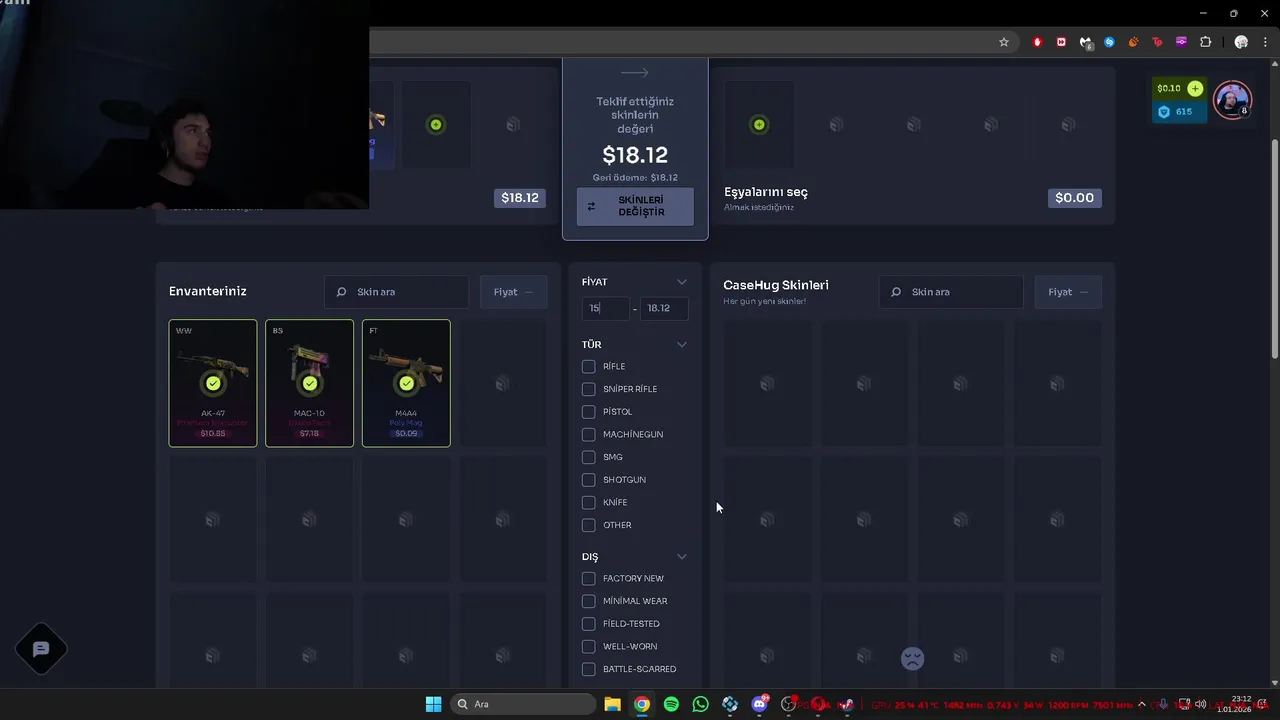Open Windows Start menu
The width and height of the screenshot is (1280, 720).
tap(433, 704)
